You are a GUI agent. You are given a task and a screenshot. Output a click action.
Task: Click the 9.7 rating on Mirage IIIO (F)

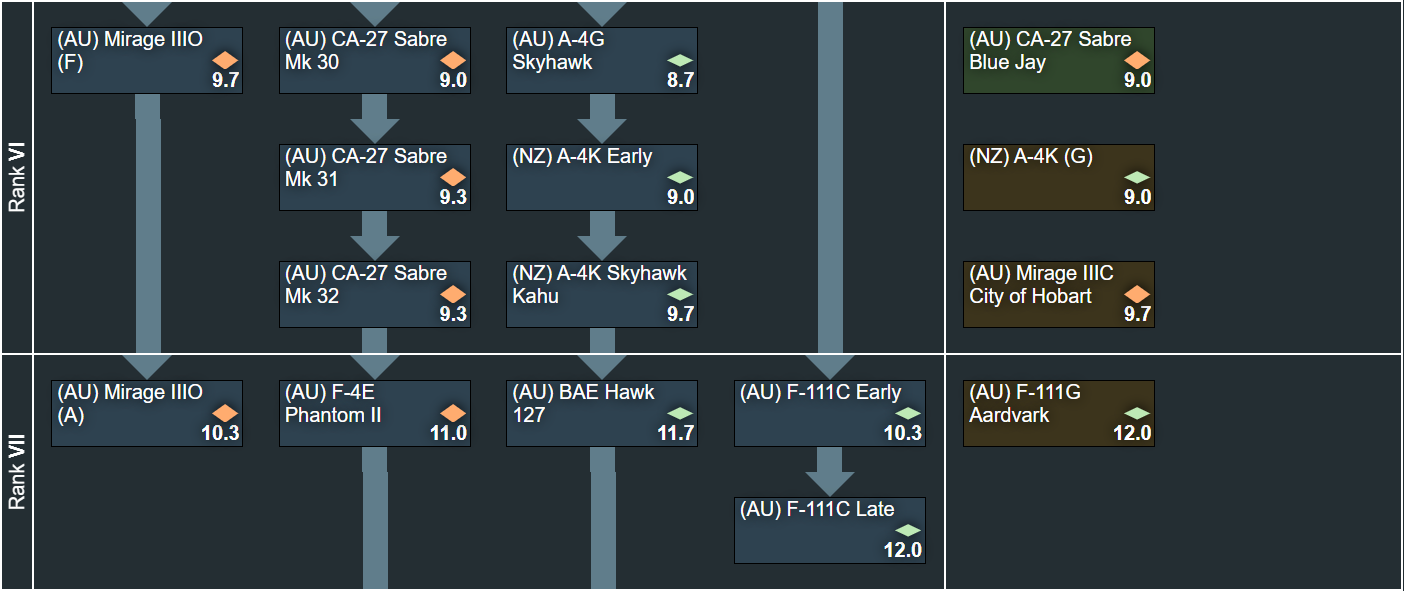(226, 80)
